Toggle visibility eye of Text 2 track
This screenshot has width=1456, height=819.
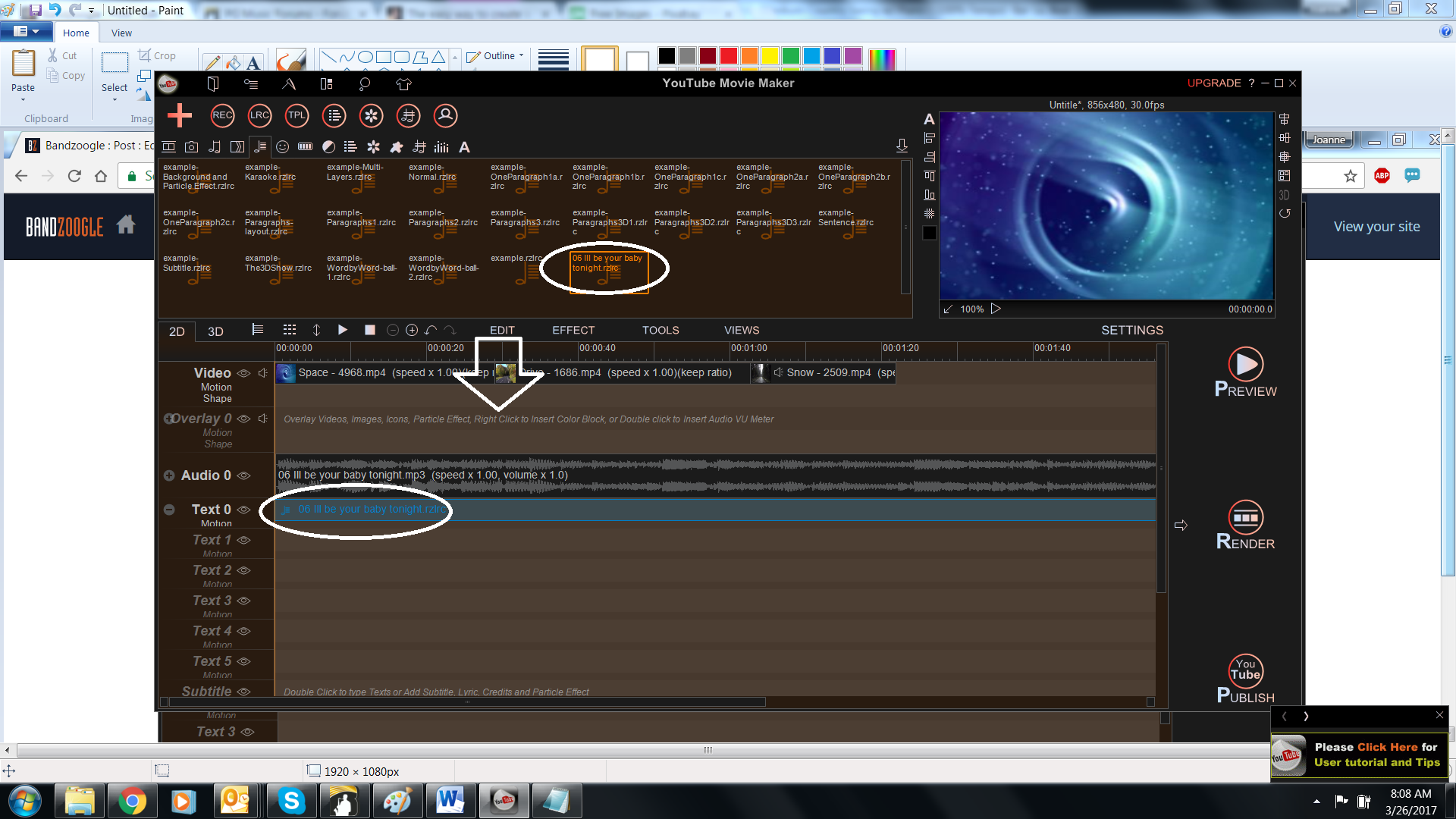[243, 570]
